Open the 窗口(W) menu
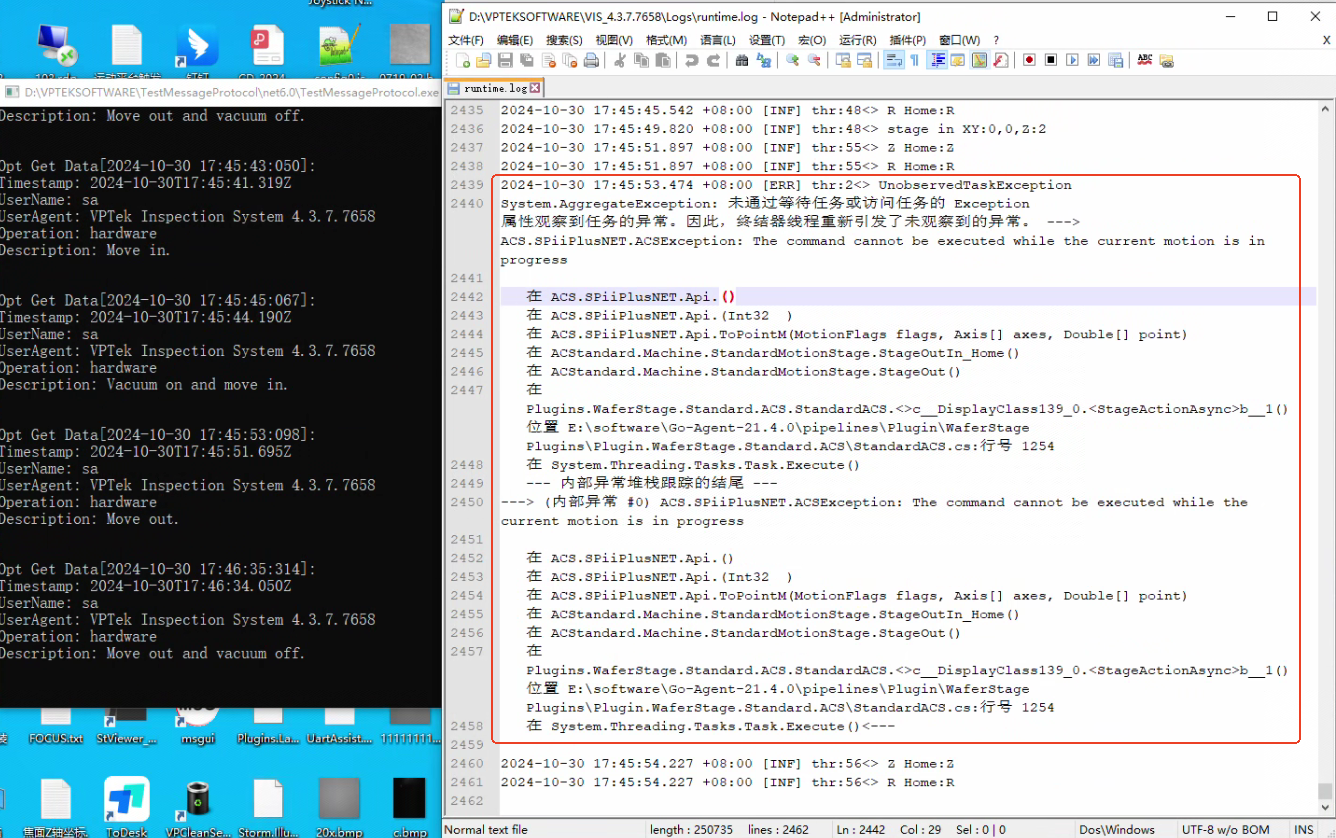This screenshot has width=1336, height=838. pos(959,40)
